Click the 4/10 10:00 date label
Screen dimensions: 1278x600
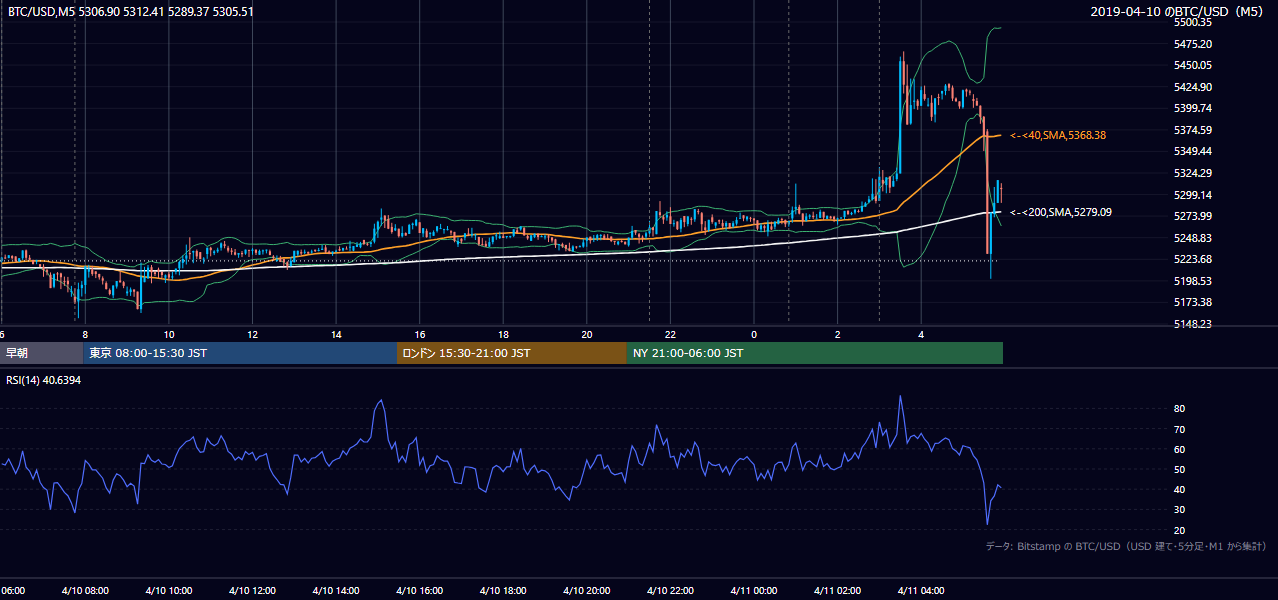click(168, 590)
